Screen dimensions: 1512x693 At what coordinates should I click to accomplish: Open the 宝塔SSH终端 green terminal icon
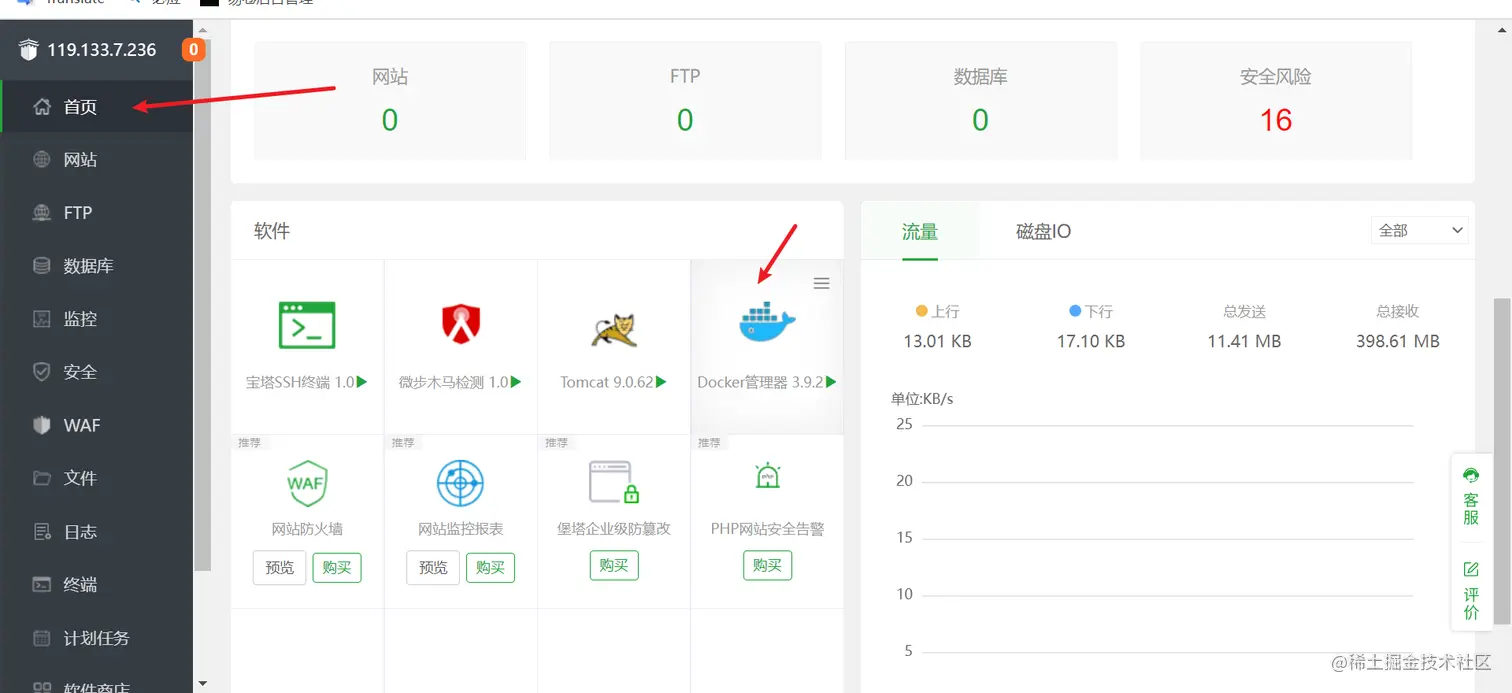tap(307, 325)
